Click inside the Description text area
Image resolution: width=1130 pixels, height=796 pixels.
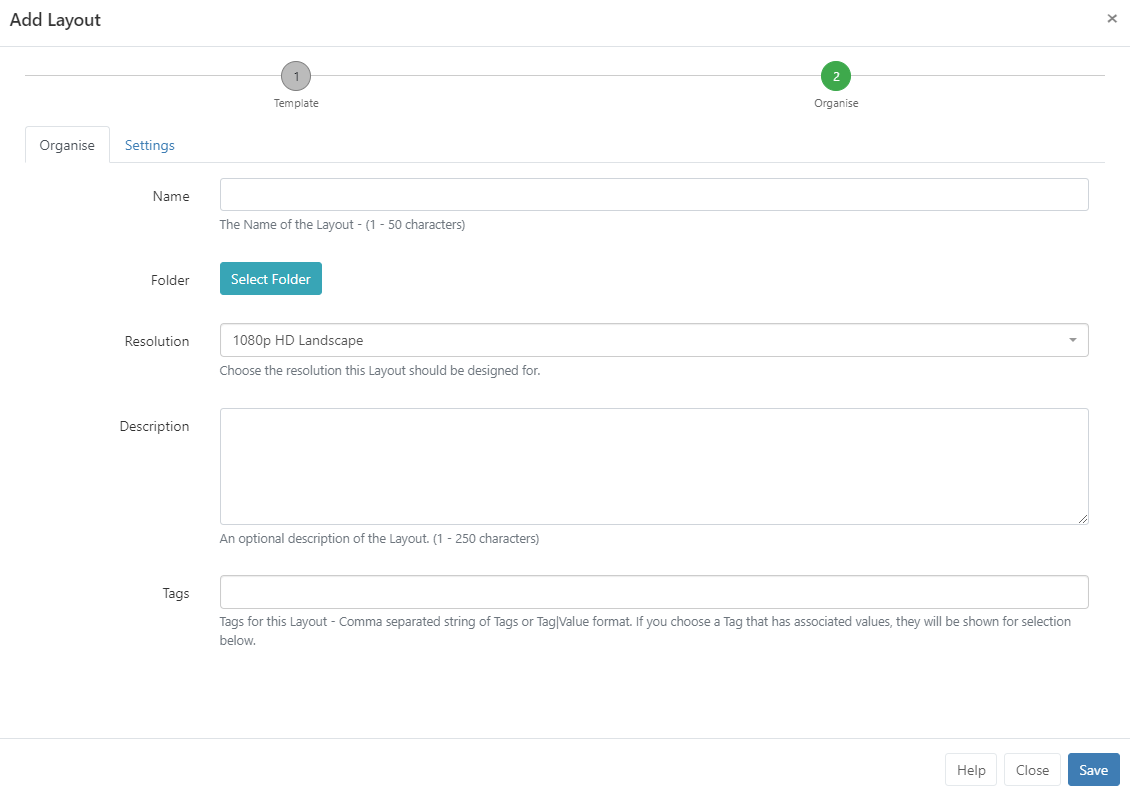point(653,465)
